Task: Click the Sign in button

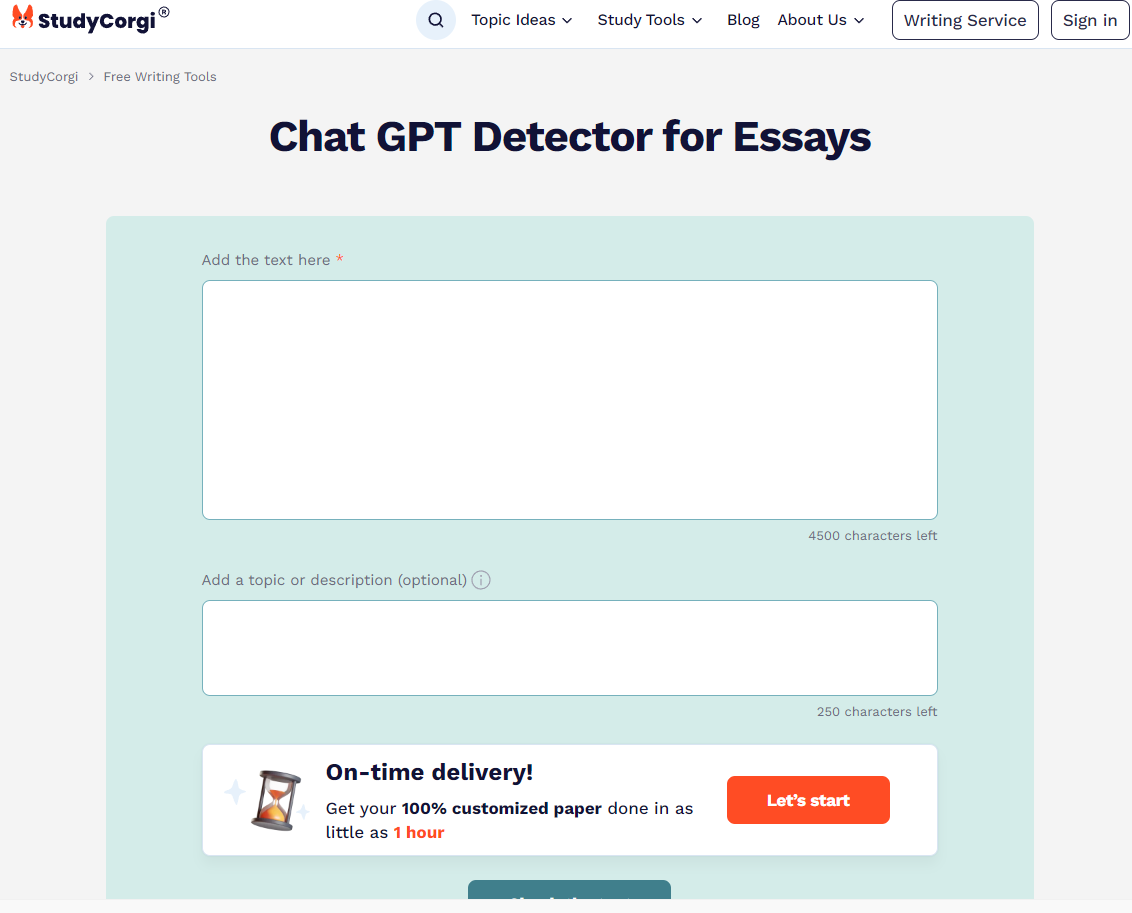Action: (1090, 20)
